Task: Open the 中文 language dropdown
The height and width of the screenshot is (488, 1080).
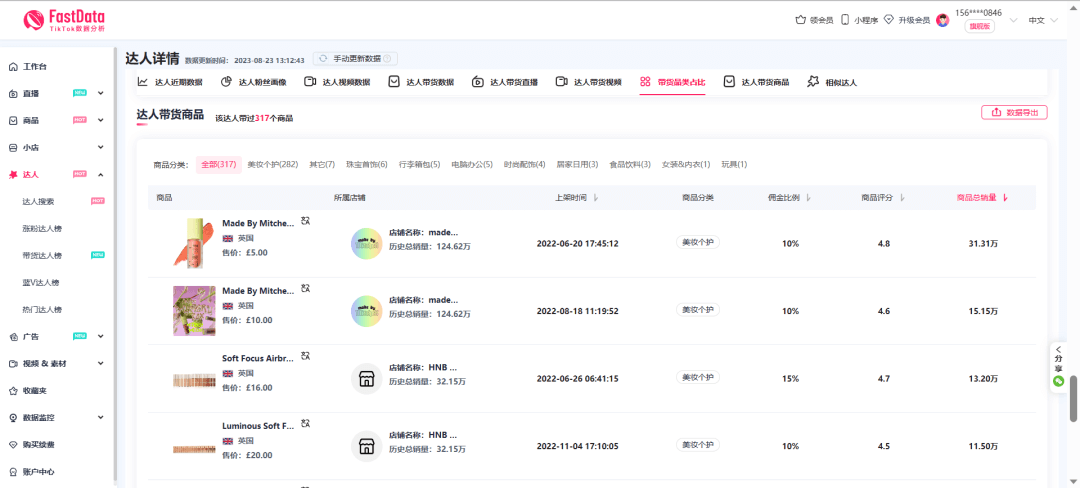Action: (x=1043, y=21)
